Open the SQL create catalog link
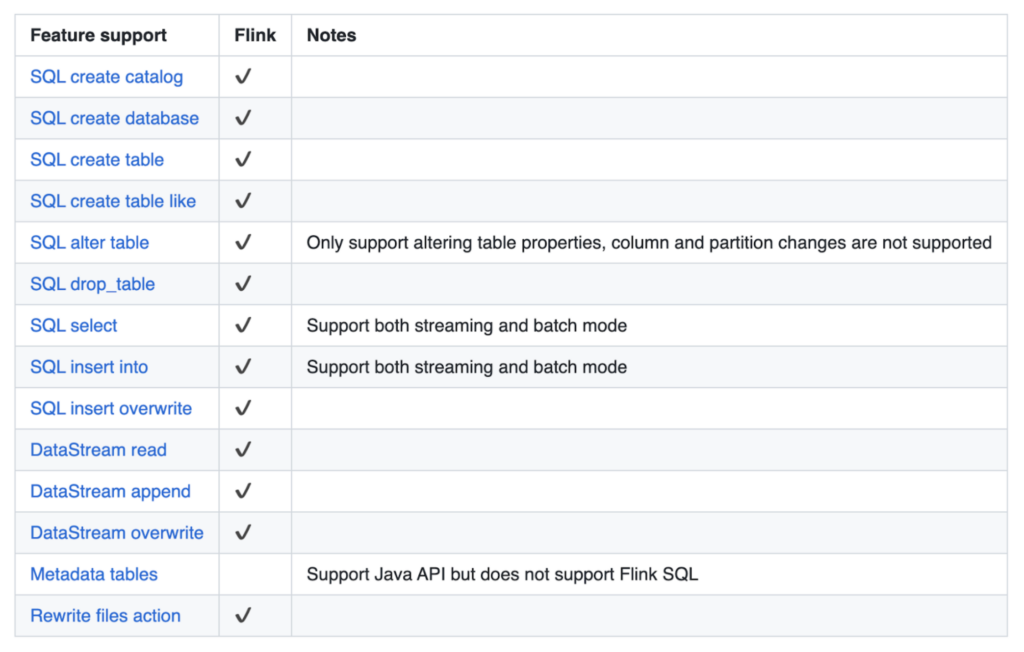Image resolution: width=1024 pixels, height=652 pixels. click(x=106, y=77)
